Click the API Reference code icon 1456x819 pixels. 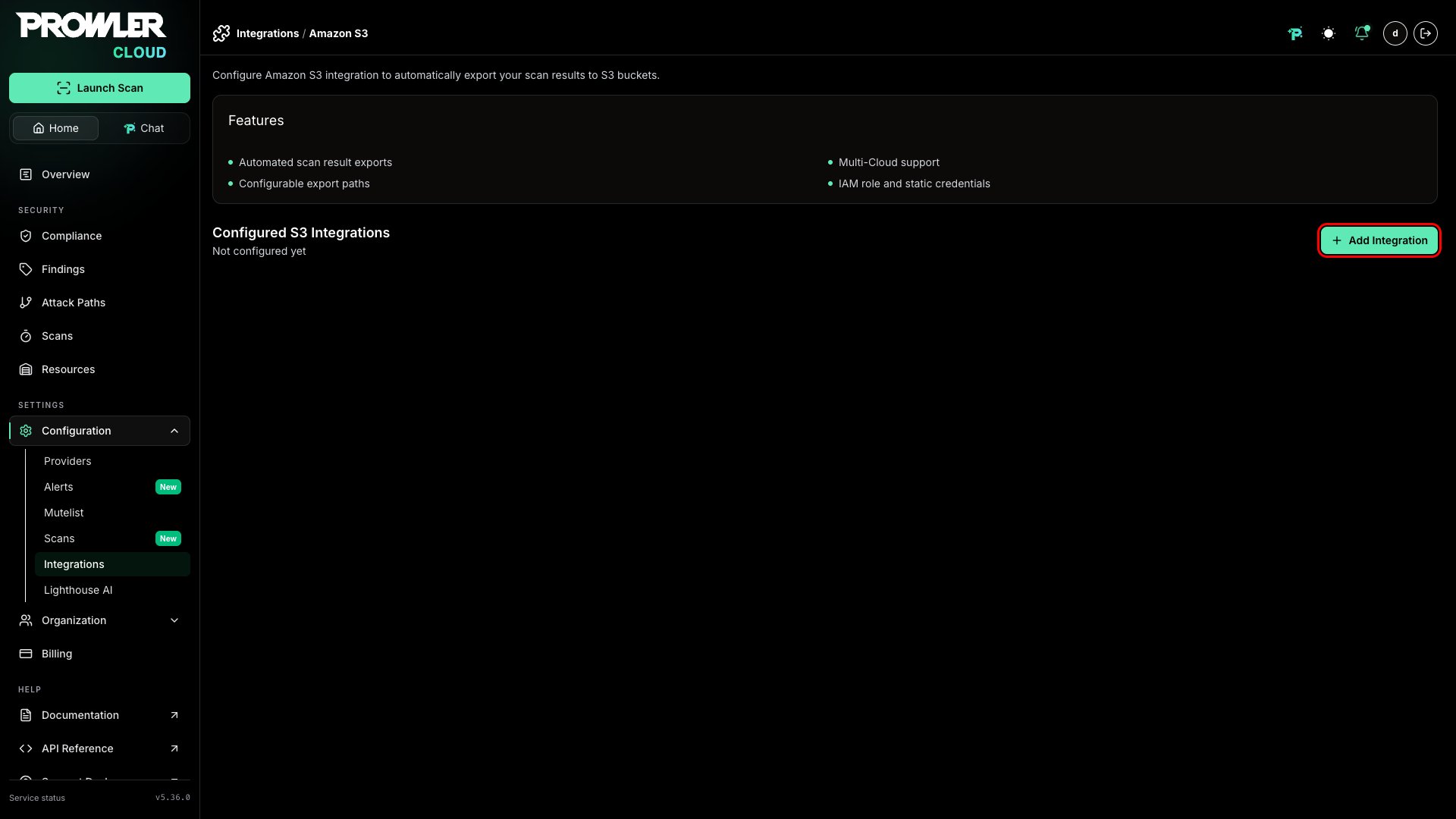[26, 748]
